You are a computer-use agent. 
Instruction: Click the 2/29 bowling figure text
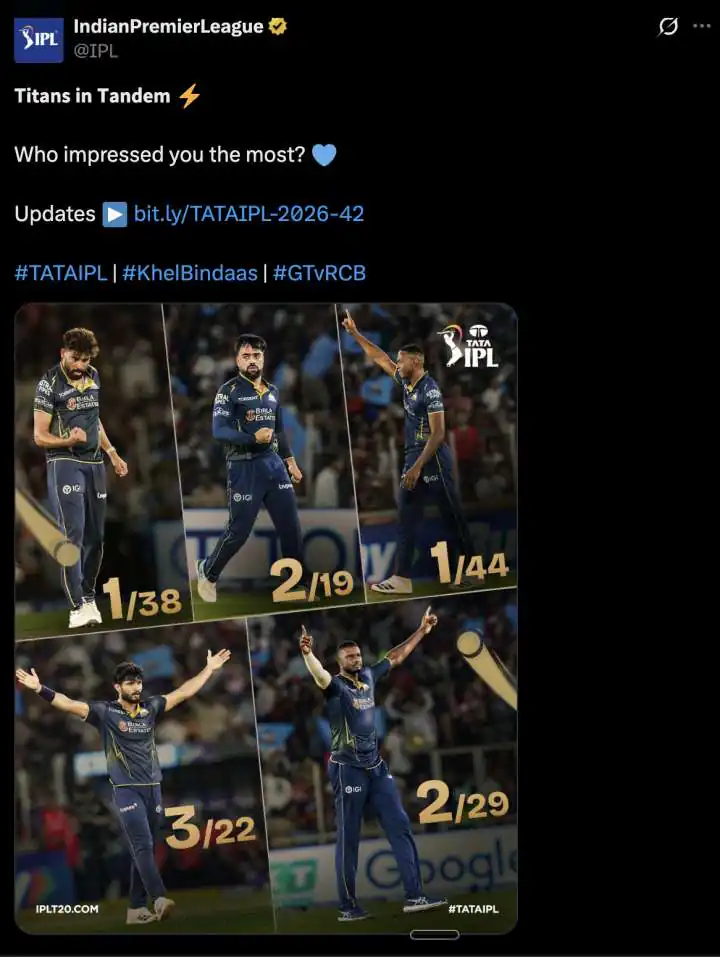click(x=463, y=802)
